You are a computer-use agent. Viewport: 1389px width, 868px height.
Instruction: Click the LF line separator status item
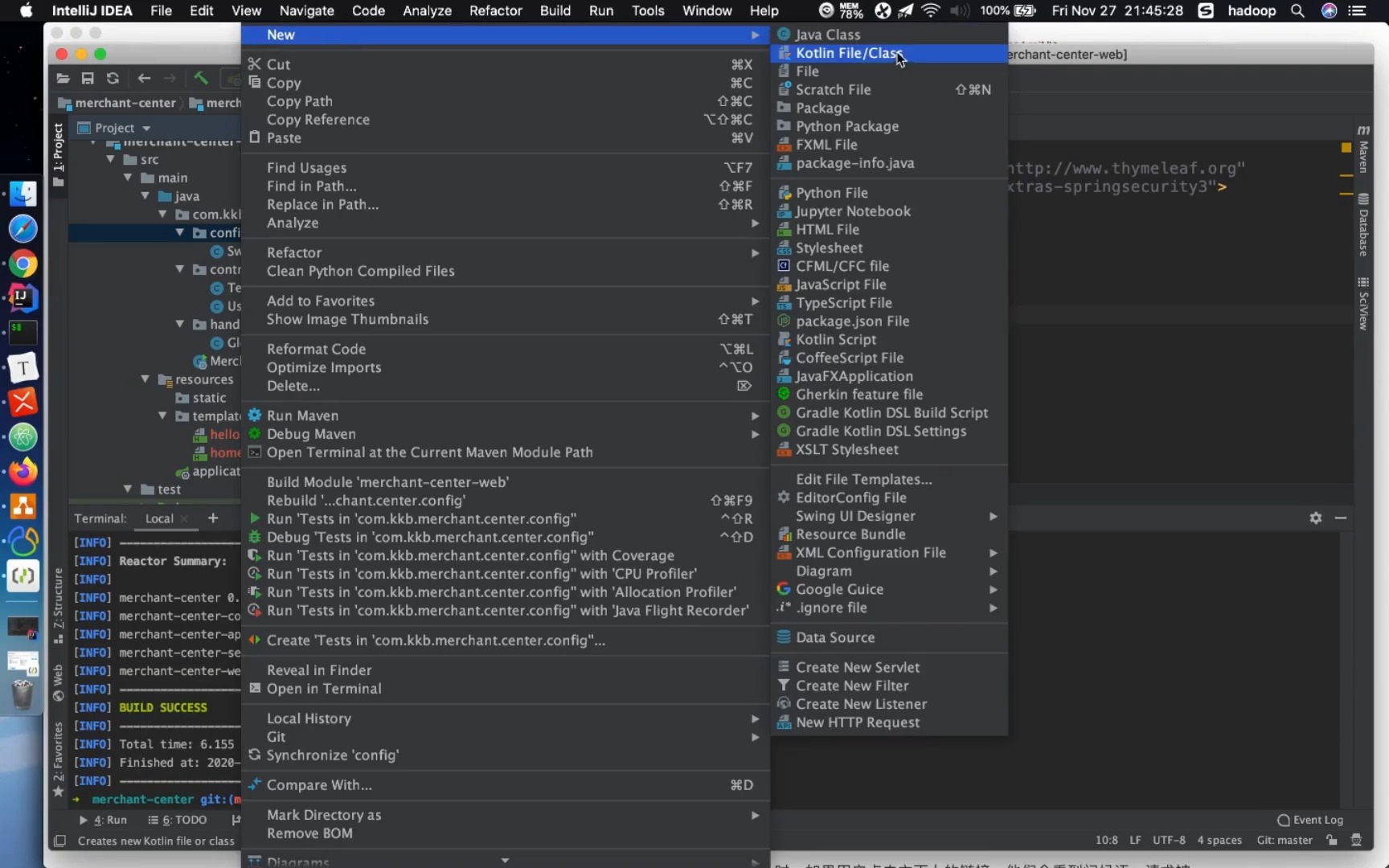click(x=1135, y=841)
